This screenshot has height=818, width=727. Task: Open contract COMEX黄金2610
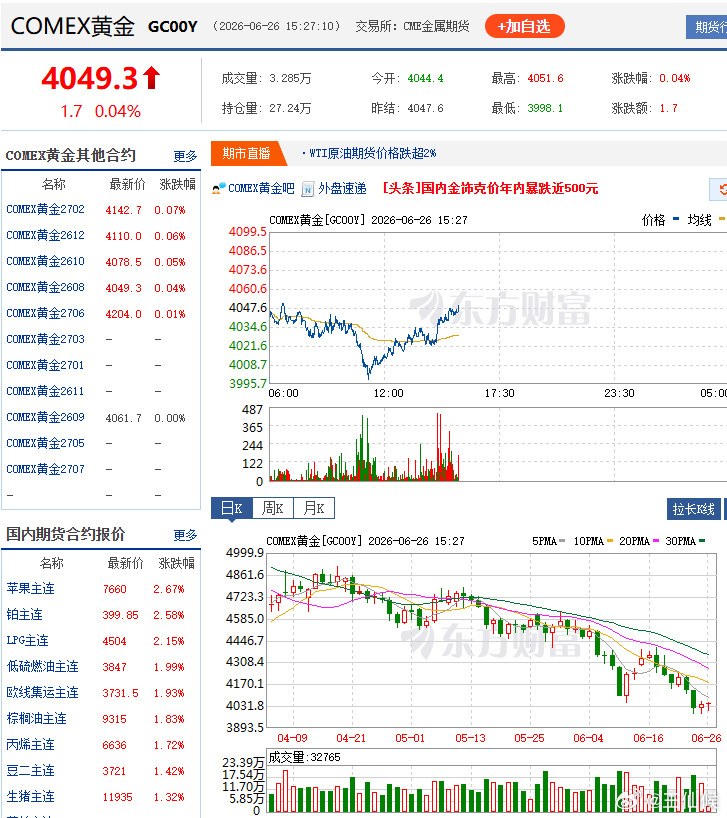click(x=45, y=261)
